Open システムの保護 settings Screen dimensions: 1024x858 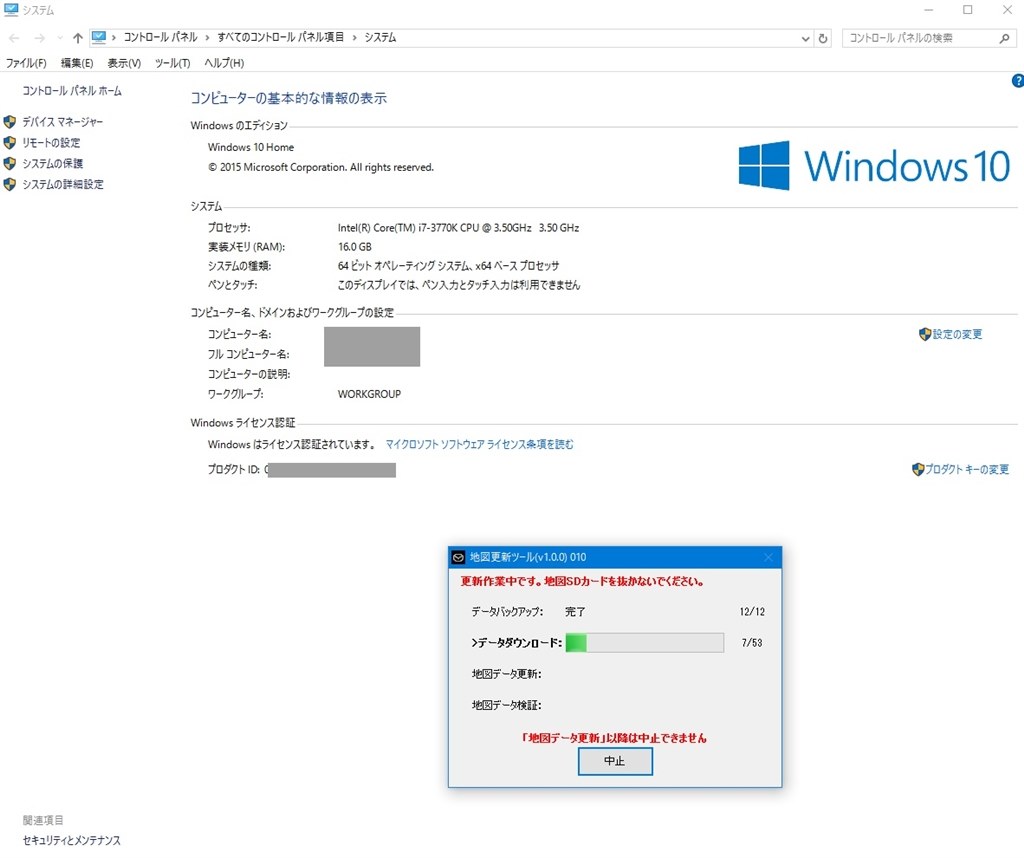52,164
